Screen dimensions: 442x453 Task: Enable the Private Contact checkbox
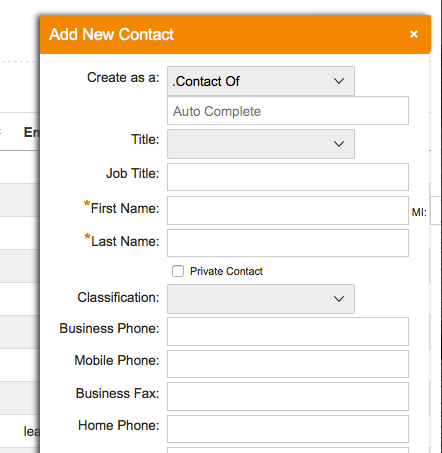(178, 271)
